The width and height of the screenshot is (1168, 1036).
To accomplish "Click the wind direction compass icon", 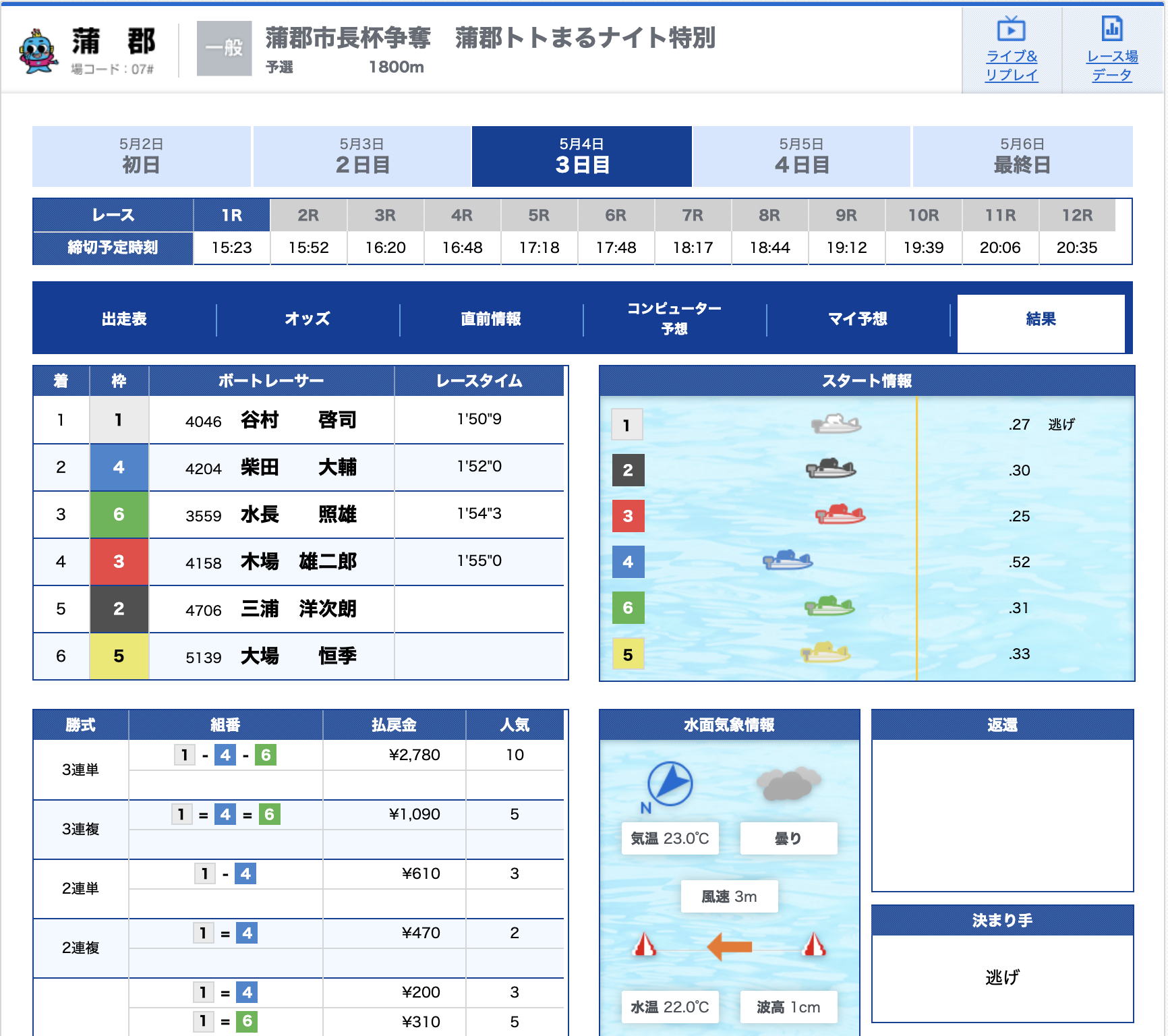I will coord(669,784).
